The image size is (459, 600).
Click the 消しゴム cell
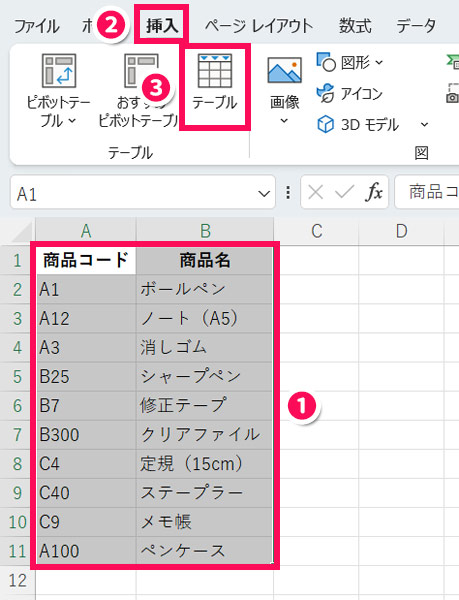point(205,347)
